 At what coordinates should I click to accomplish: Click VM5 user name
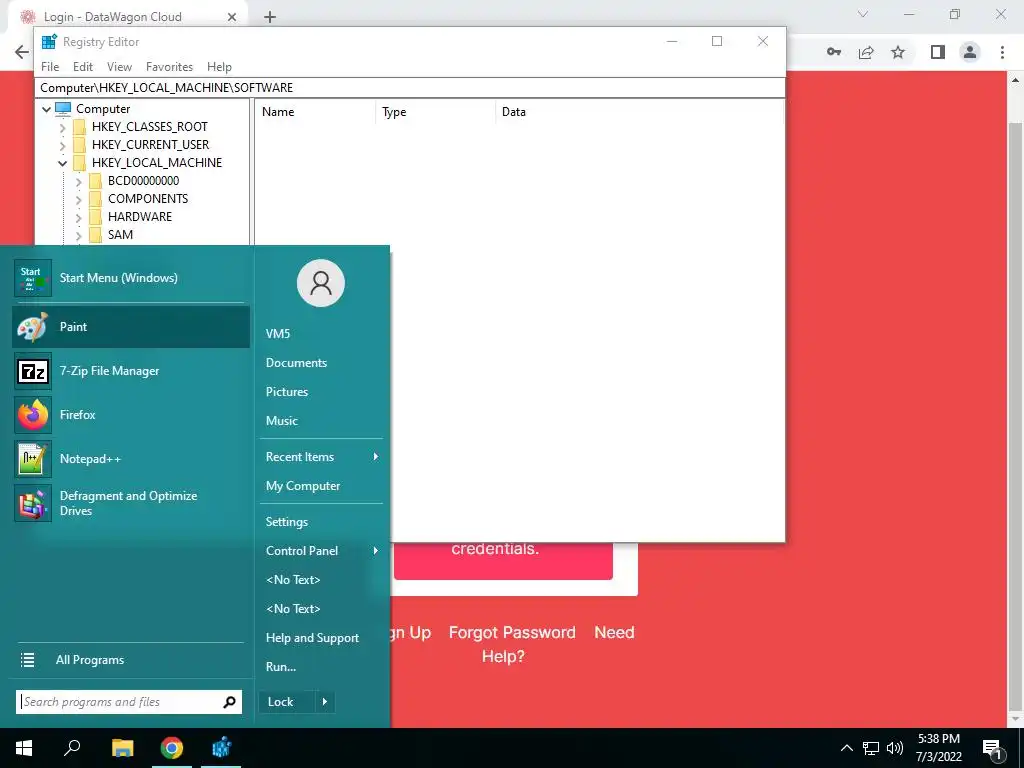click(x=278, y=334)
